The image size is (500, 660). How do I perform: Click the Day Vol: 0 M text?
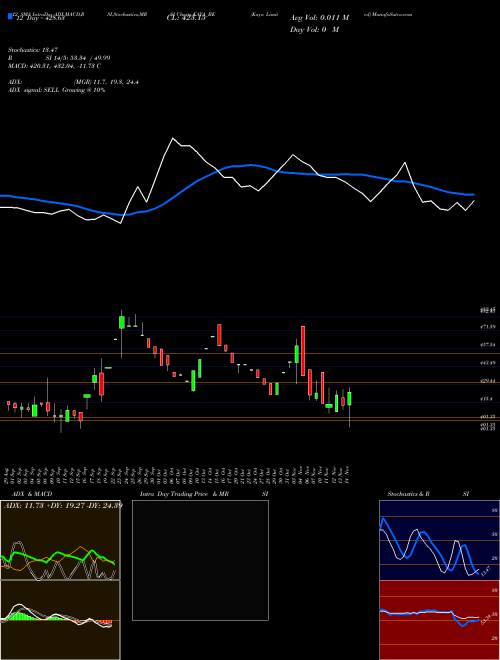pyautogui.click(x=314, y=30)
